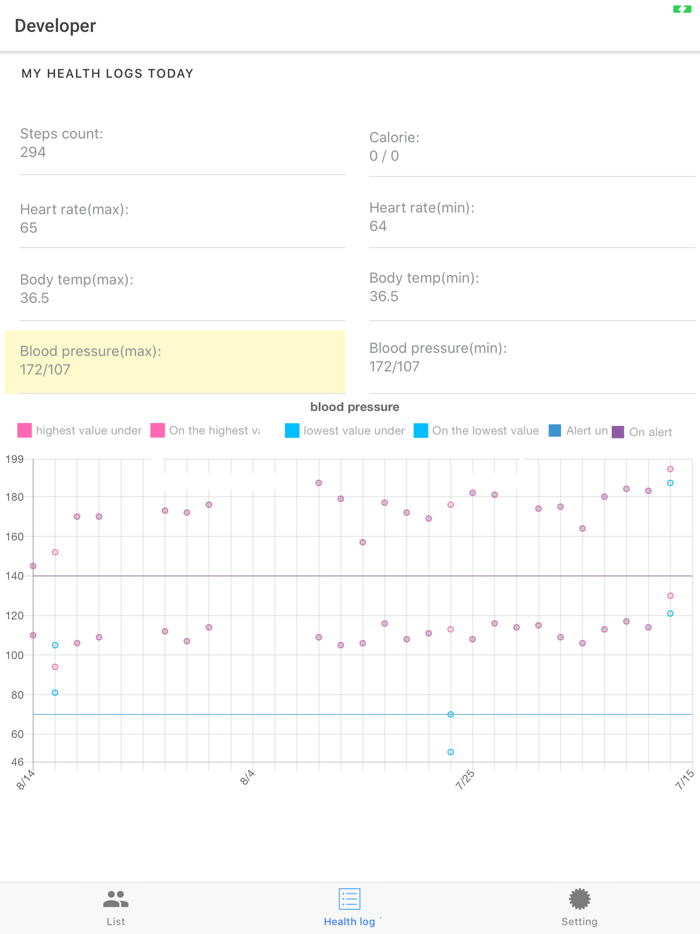700x934 pixels.
Task: Click the 7/25 date axis label
Action: click(465, 779)
